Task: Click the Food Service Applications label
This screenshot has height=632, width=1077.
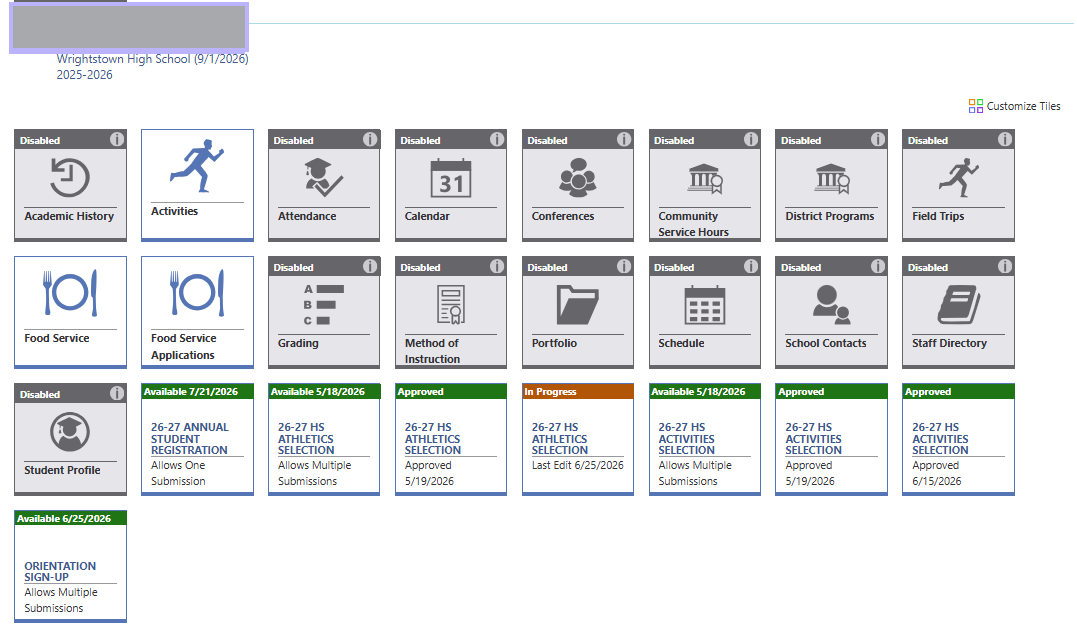Action: [x=183, y=346]
